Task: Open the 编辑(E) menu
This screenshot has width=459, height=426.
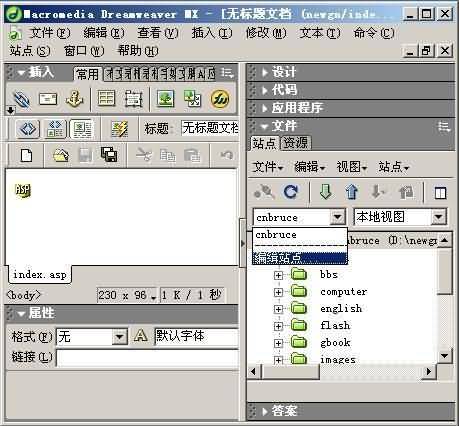Action: point(104,33)
